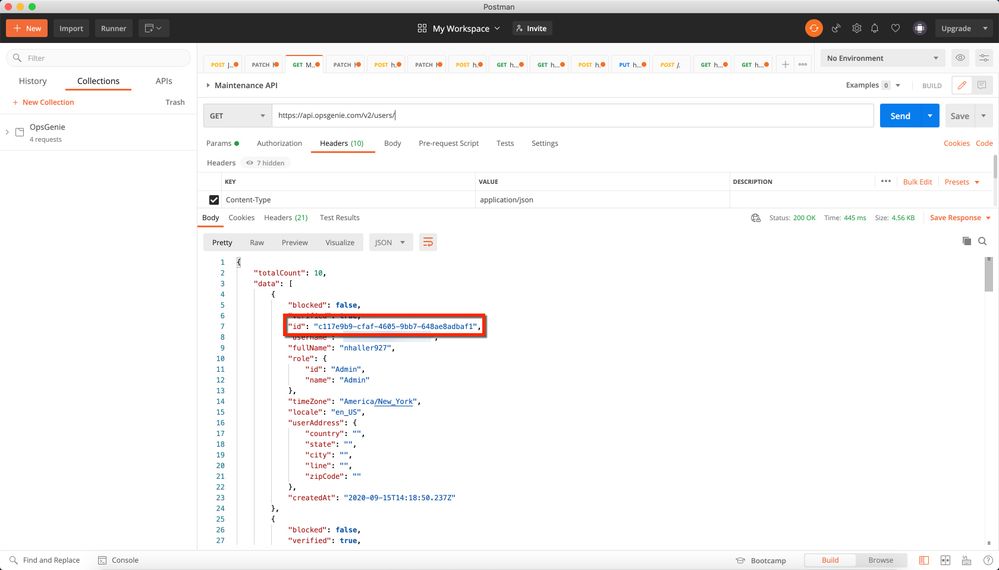Viewport: 999px width, 570px height.
Task: Open the tab options three-dot menu
Action: click(x=803, y=64)
